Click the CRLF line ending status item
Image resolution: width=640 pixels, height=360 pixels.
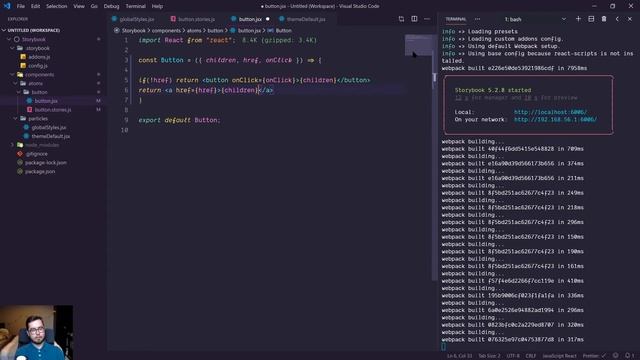pyautogui.click(x=531, y=356)
